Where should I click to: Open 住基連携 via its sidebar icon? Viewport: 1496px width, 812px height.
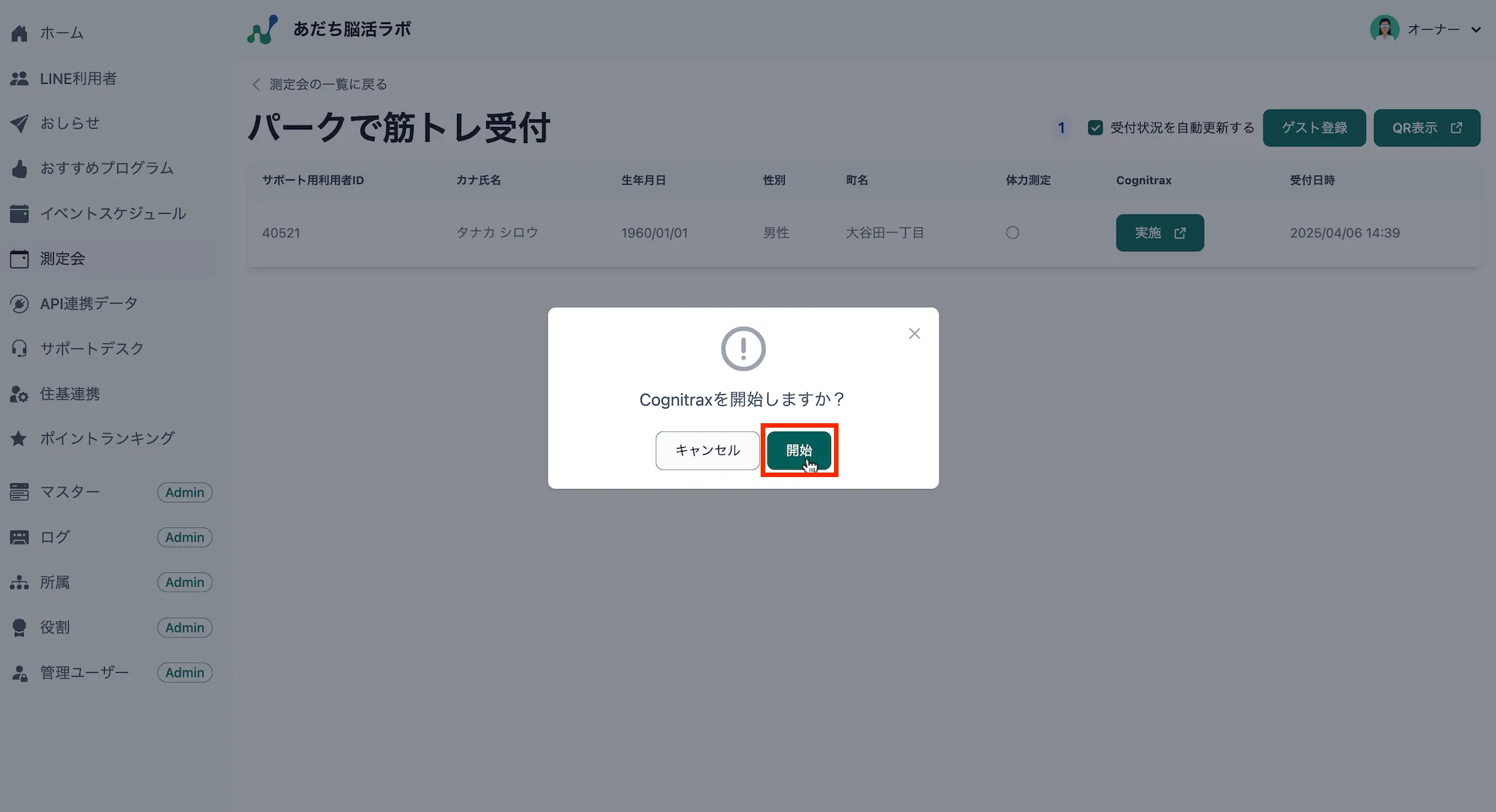click(x=19, y=393)
